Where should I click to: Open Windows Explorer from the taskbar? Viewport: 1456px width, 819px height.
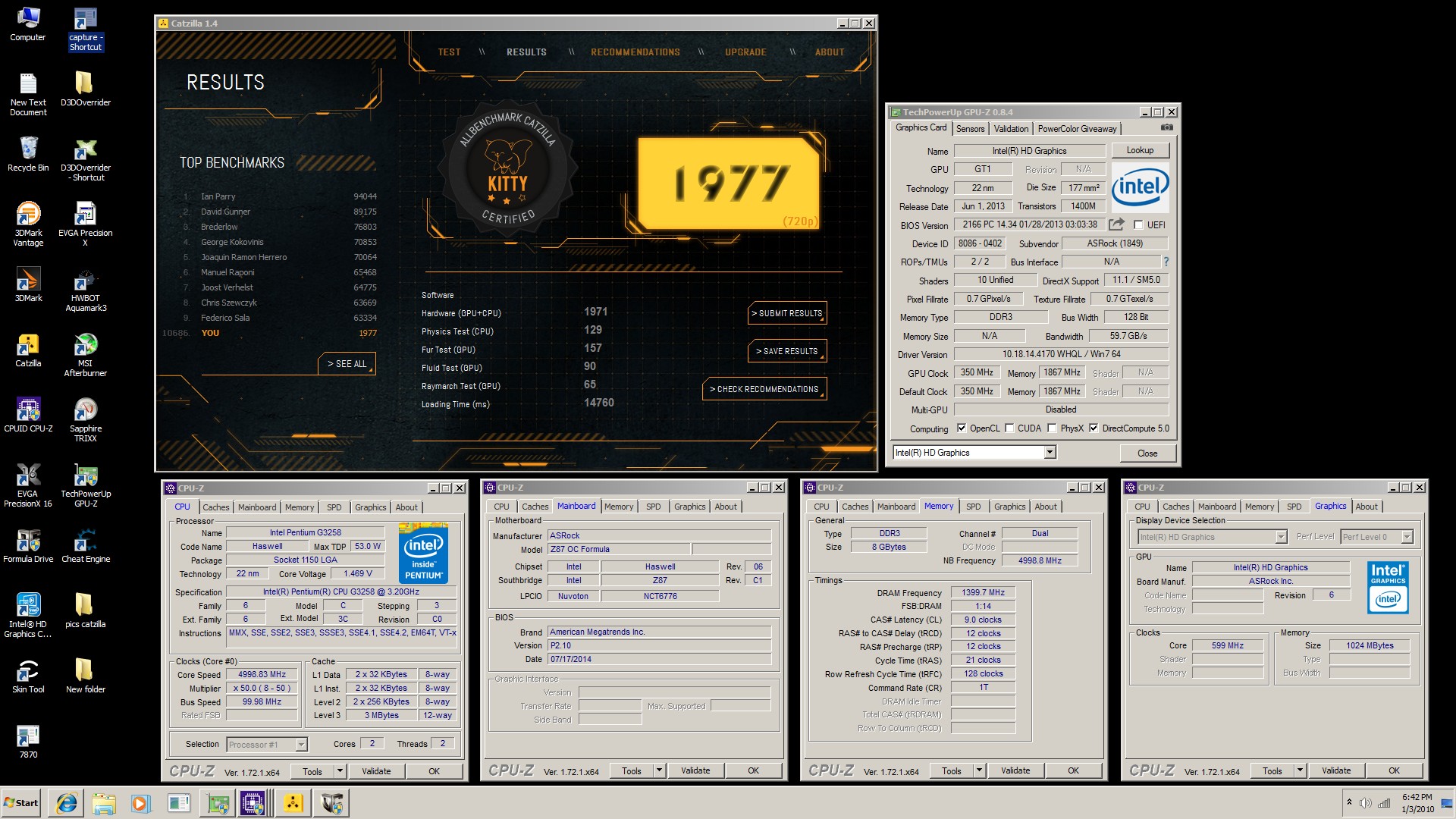(x=104, y=803)
